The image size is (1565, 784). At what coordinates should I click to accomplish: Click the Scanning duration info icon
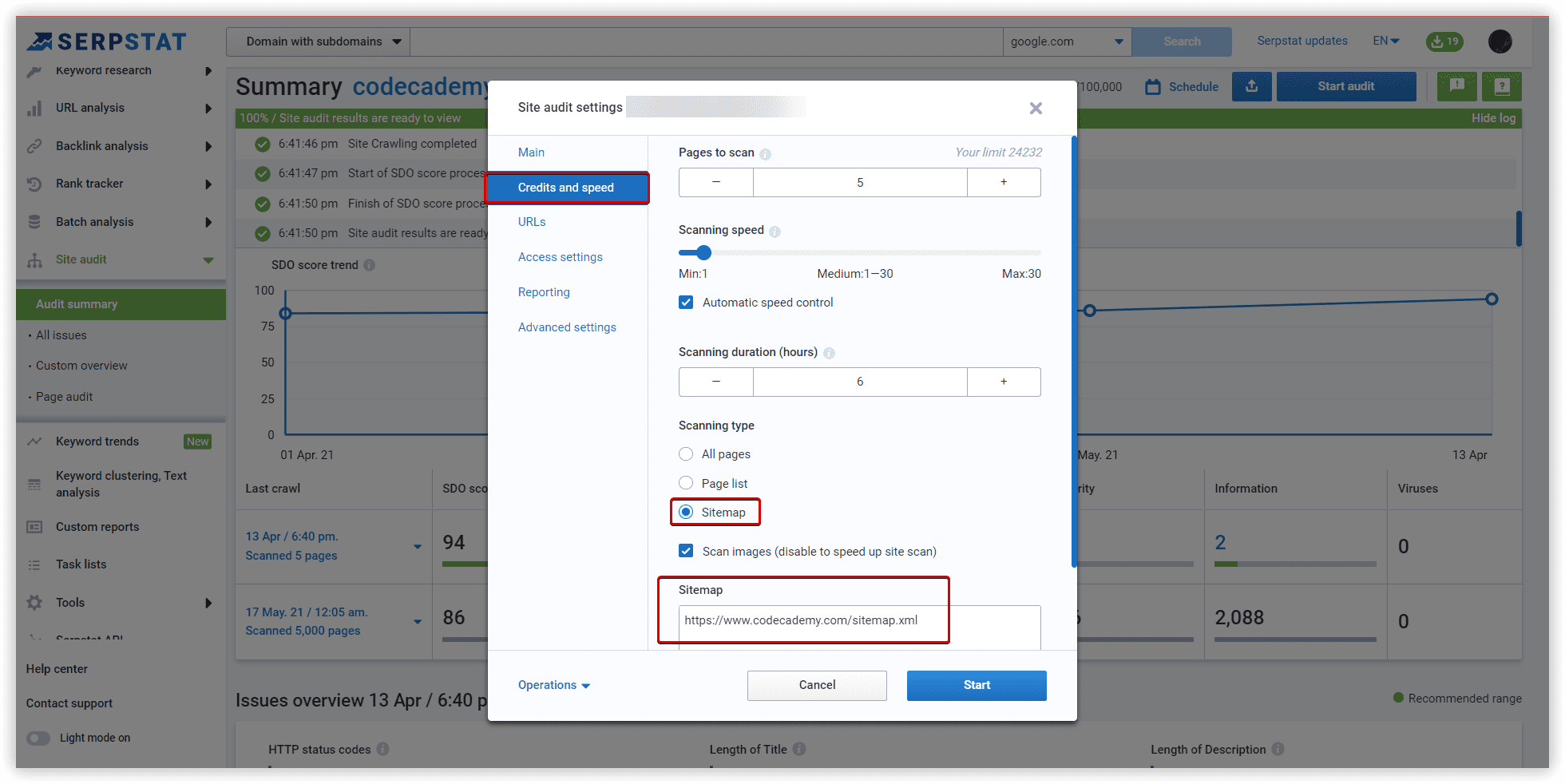(829, 353)
